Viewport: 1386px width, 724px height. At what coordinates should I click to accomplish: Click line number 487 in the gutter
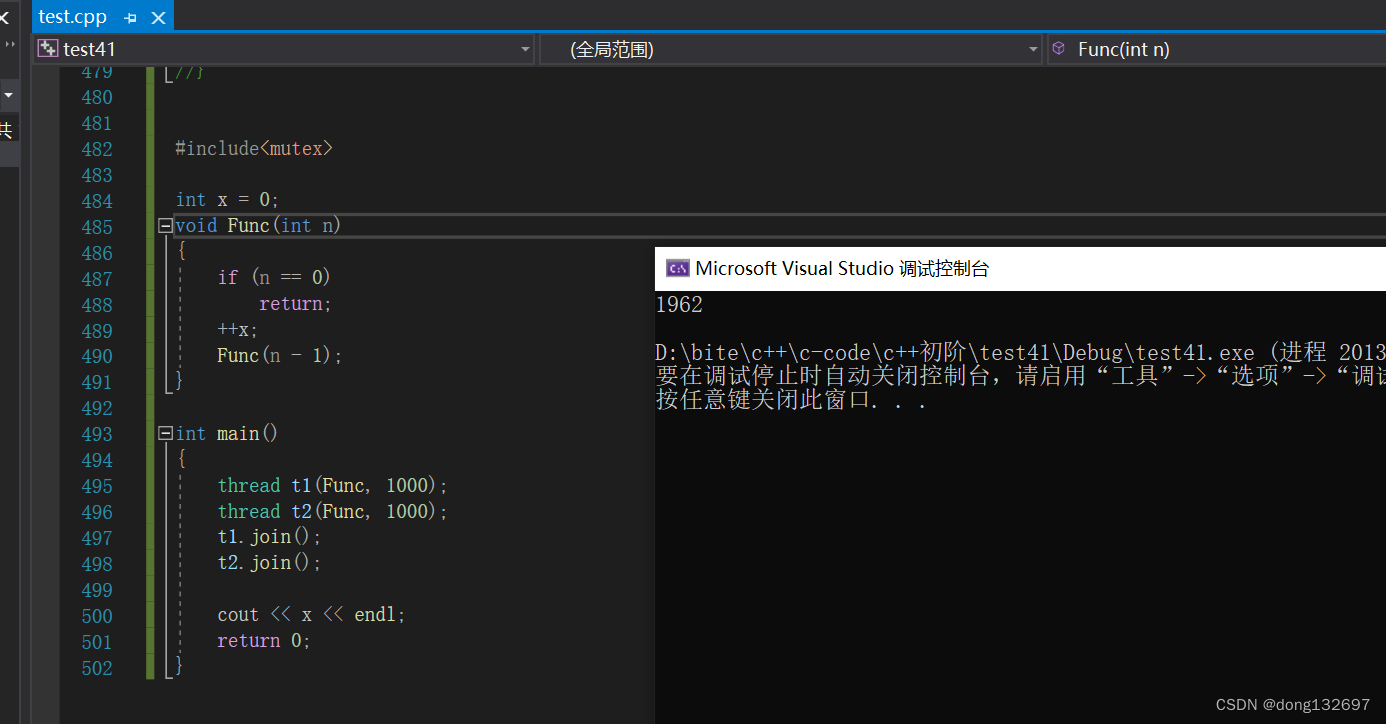point(97,280)
